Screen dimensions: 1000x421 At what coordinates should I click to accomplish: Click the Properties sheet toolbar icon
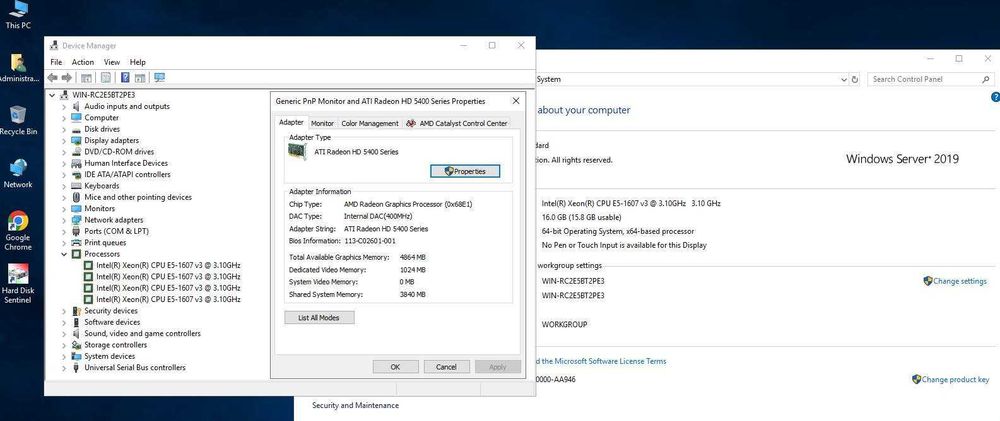[106, 77]
